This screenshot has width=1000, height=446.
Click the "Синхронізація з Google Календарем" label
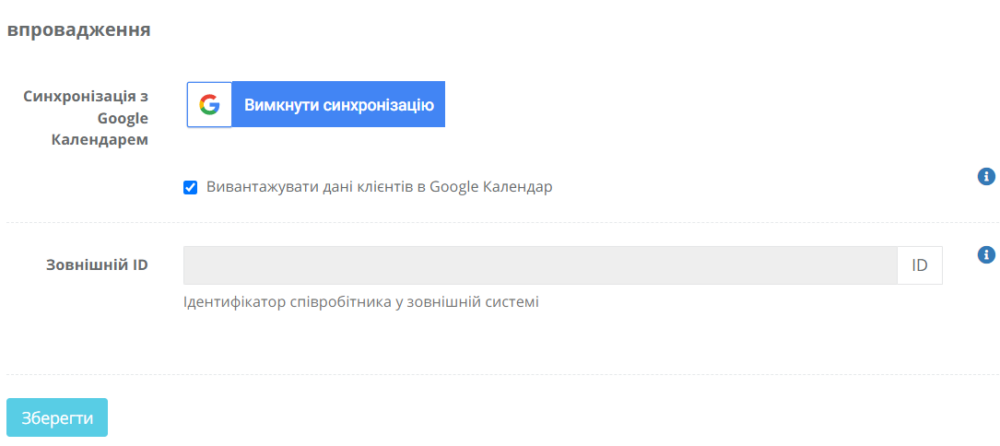click(x=85, y=118)
